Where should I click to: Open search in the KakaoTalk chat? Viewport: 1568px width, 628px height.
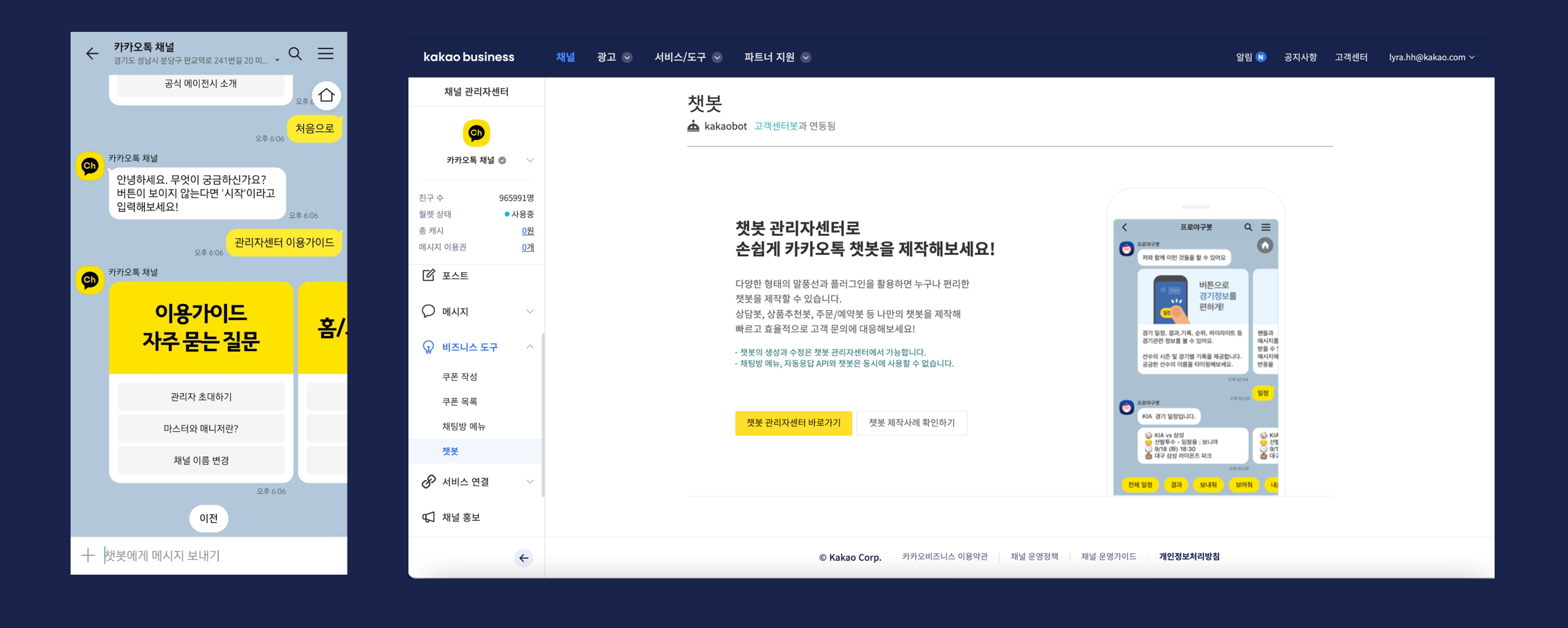click(295, 53)
